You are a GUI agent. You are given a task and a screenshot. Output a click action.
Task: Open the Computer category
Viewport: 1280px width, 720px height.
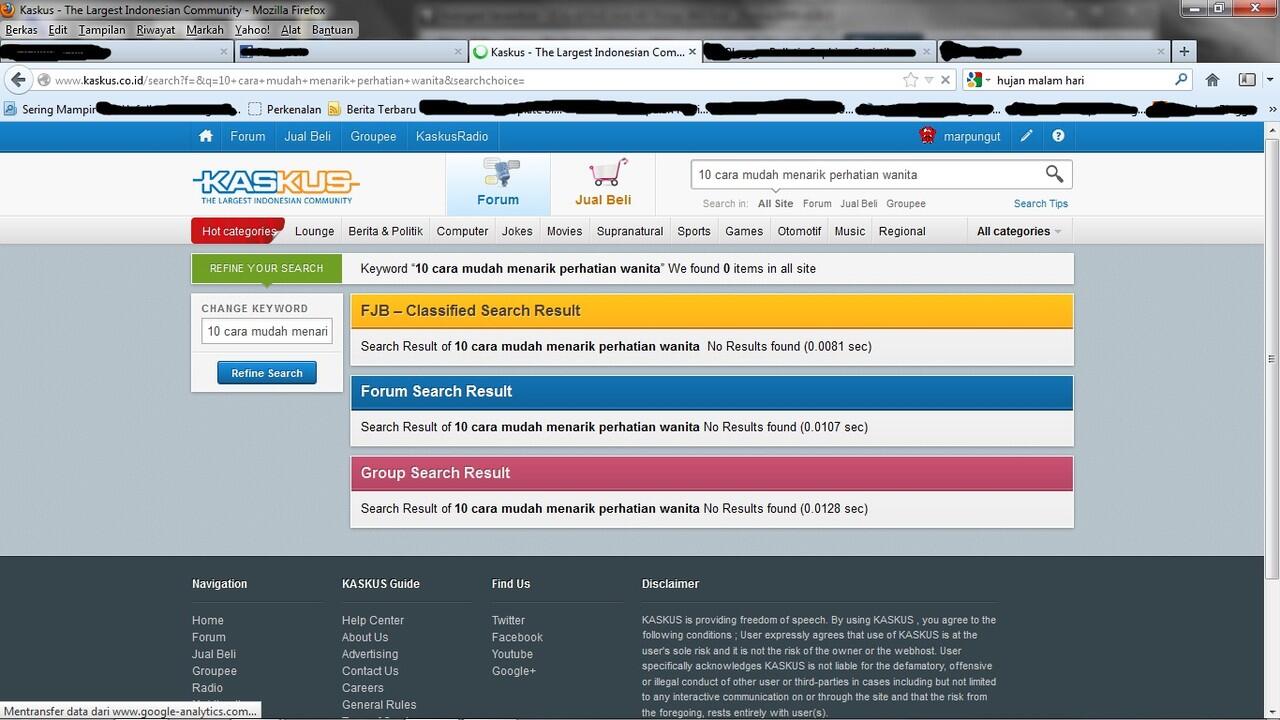[x=462, y=231]
